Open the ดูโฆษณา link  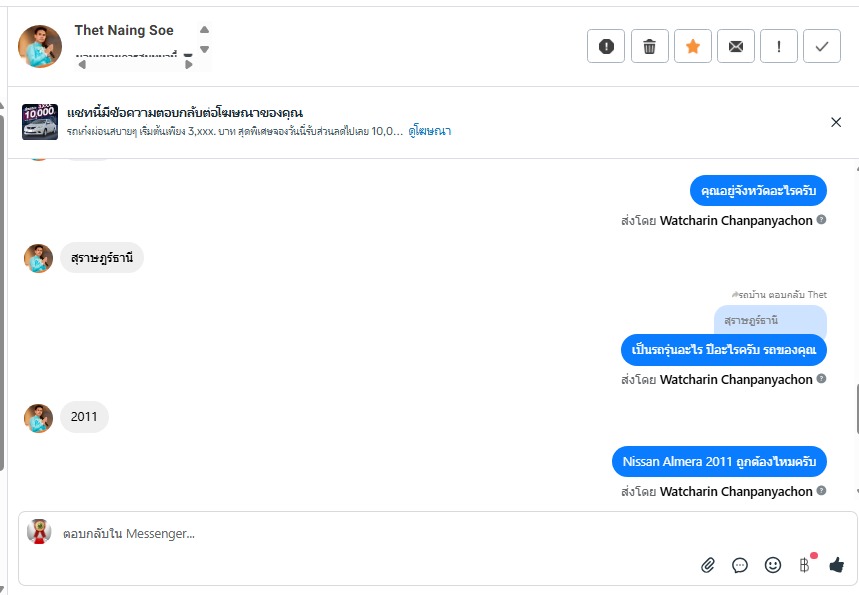point(430,131)
